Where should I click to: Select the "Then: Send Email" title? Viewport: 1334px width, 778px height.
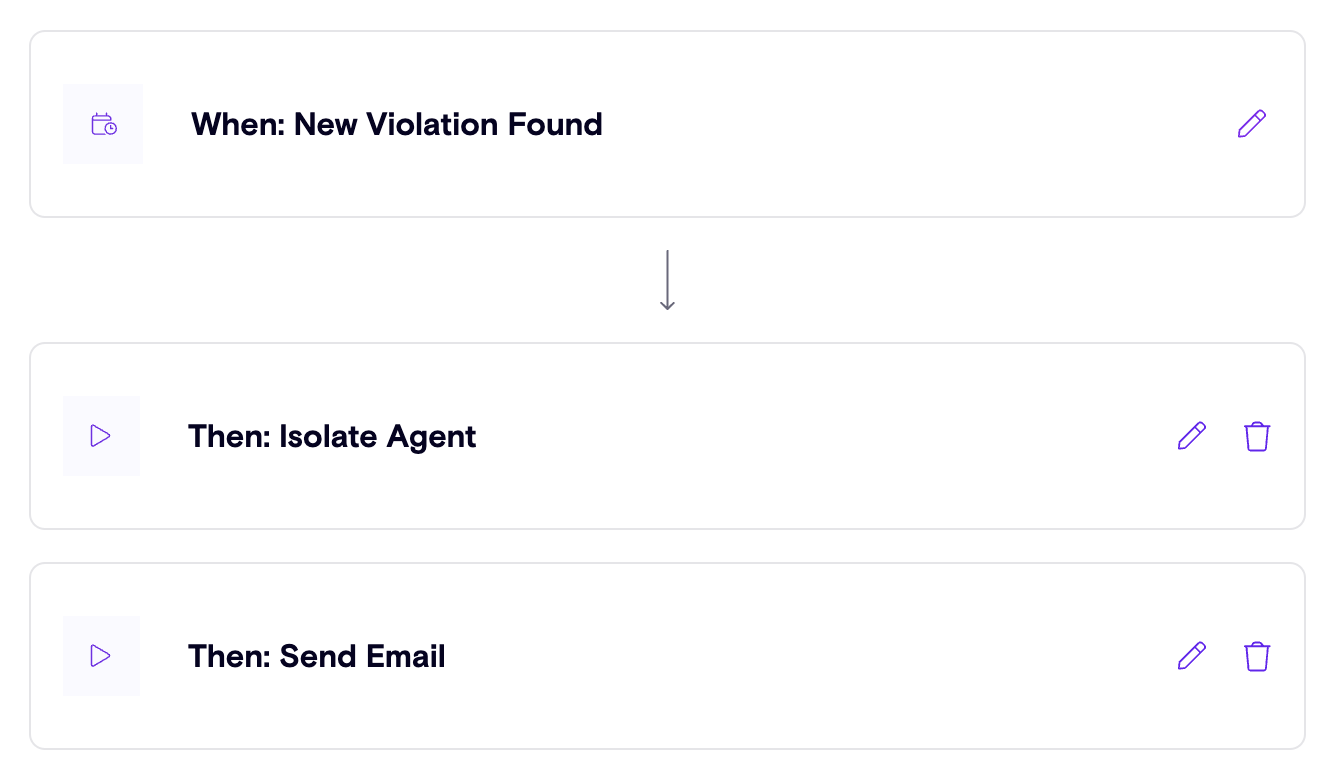[316, 656]
